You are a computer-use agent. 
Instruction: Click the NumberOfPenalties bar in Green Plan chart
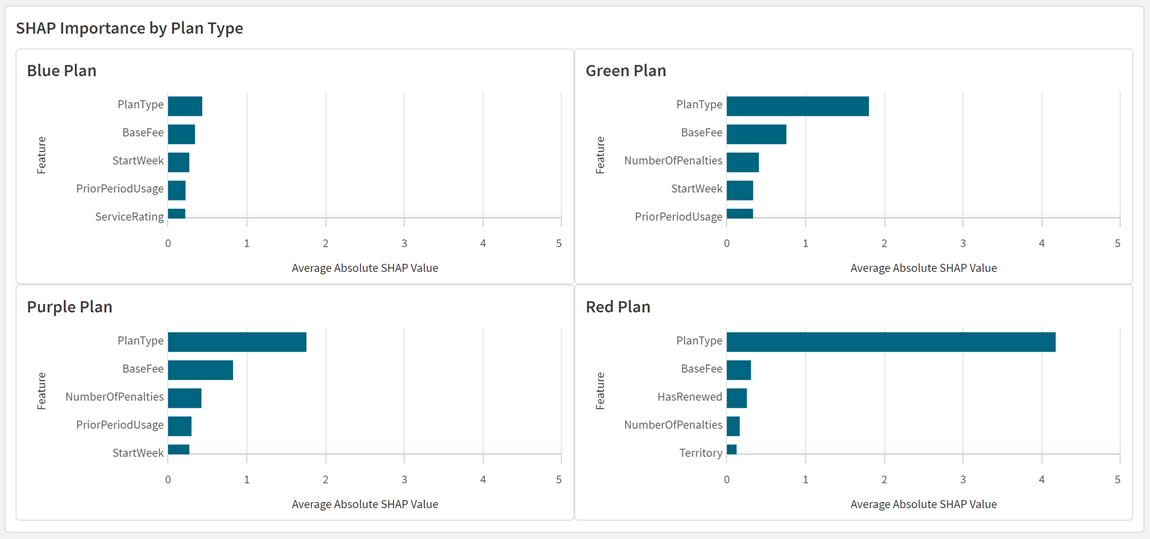pos(742,162)
